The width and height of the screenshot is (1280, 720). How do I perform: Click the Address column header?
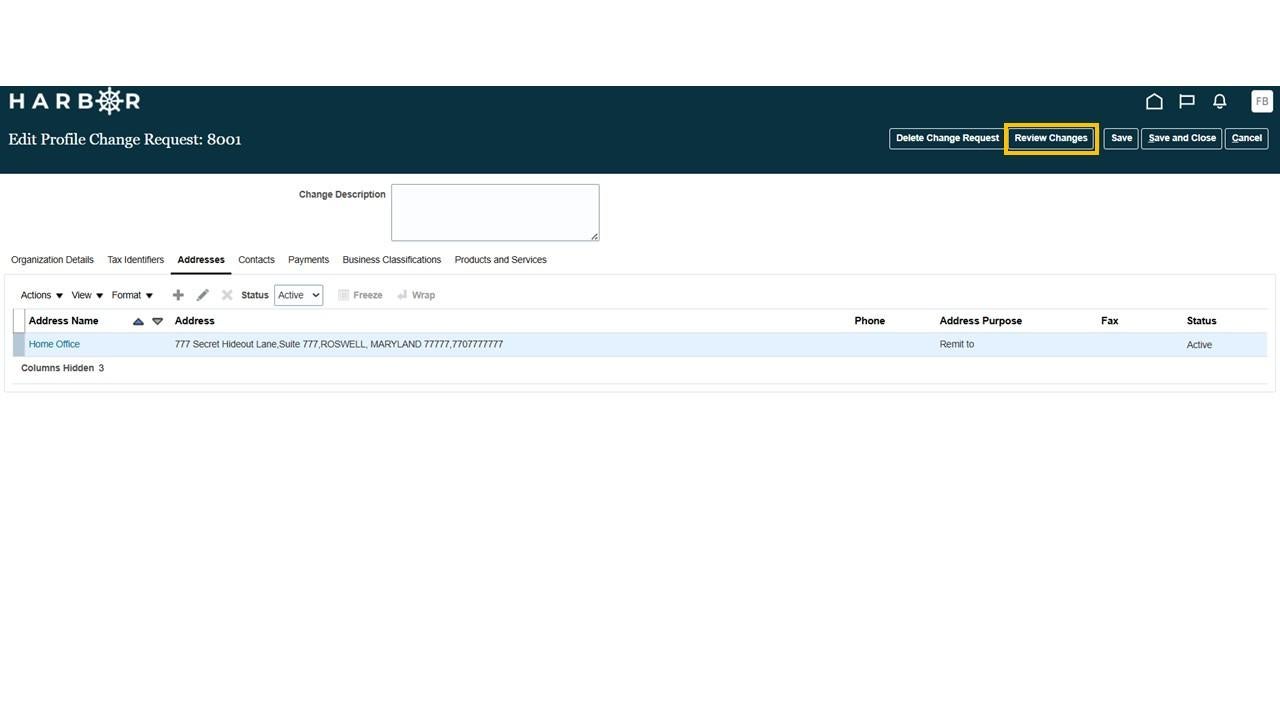tap(194, 321)
